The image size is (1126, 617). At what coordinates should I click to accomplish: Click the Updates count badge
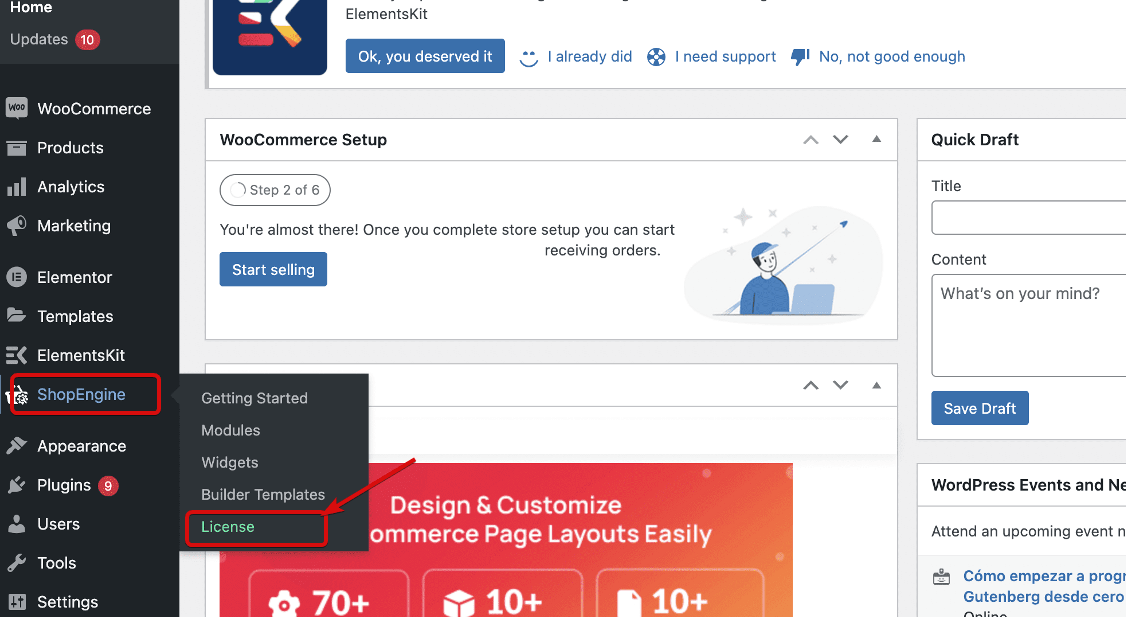coord(87,40)
